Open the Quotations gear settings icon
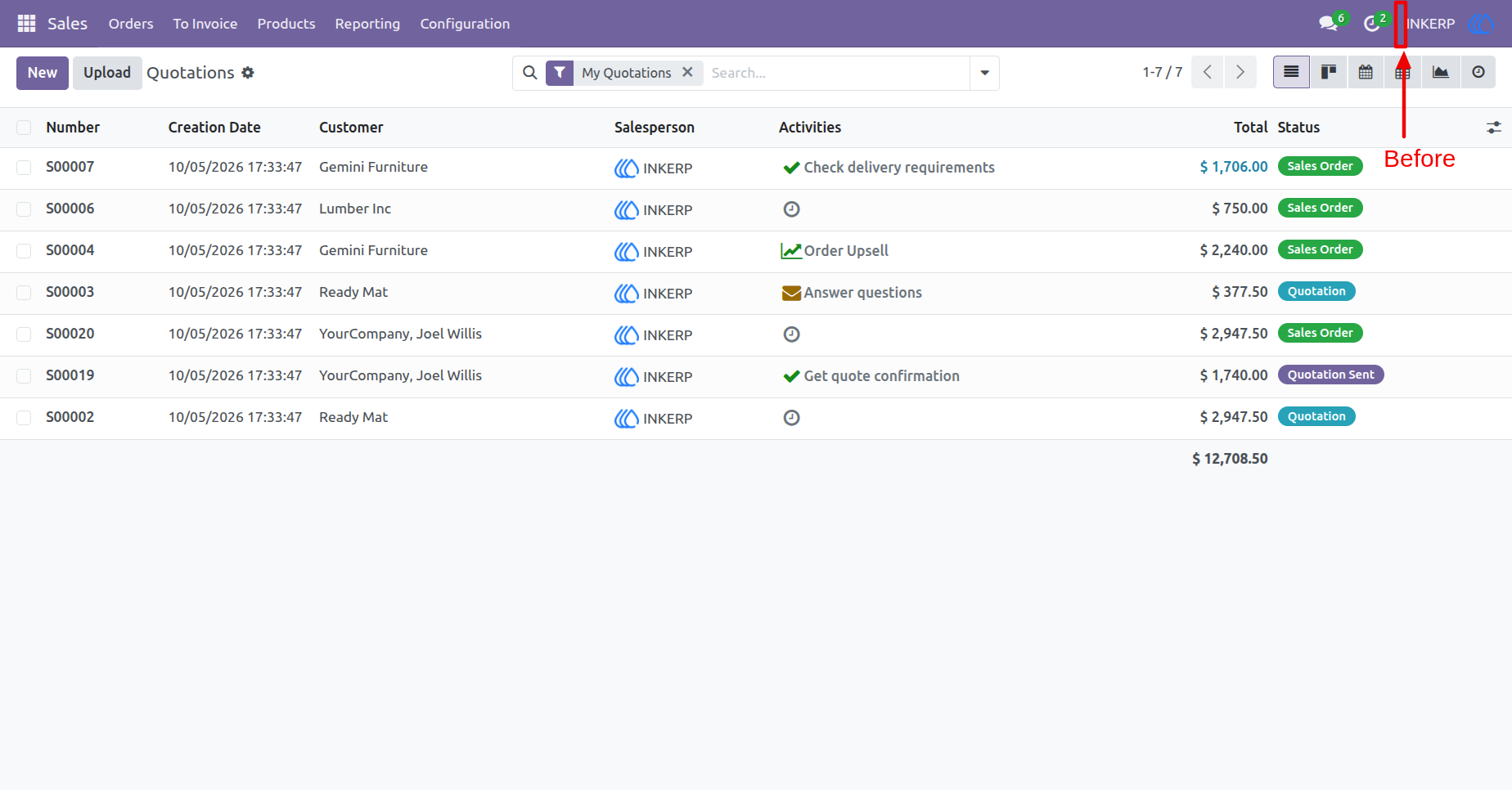The width and height of the screenshot is (1512, 790). point(248,73)
